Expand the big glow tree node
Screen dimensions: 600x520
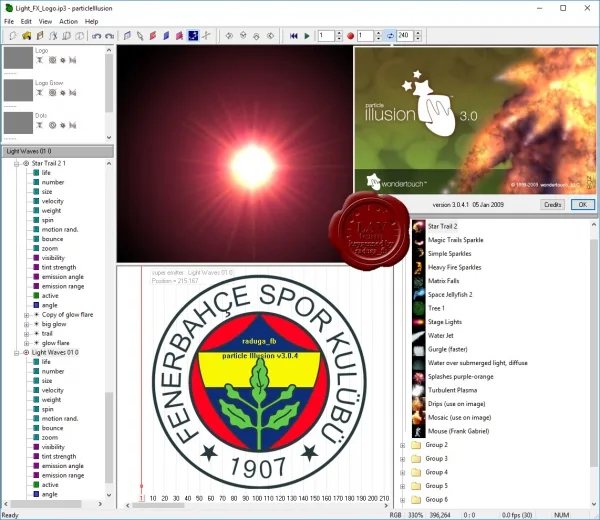coord(26,324)
